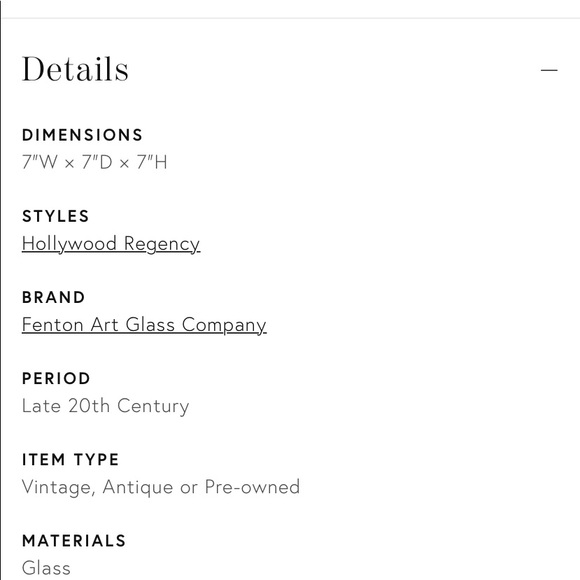Select the MATERIALS label

click(74, 541)
